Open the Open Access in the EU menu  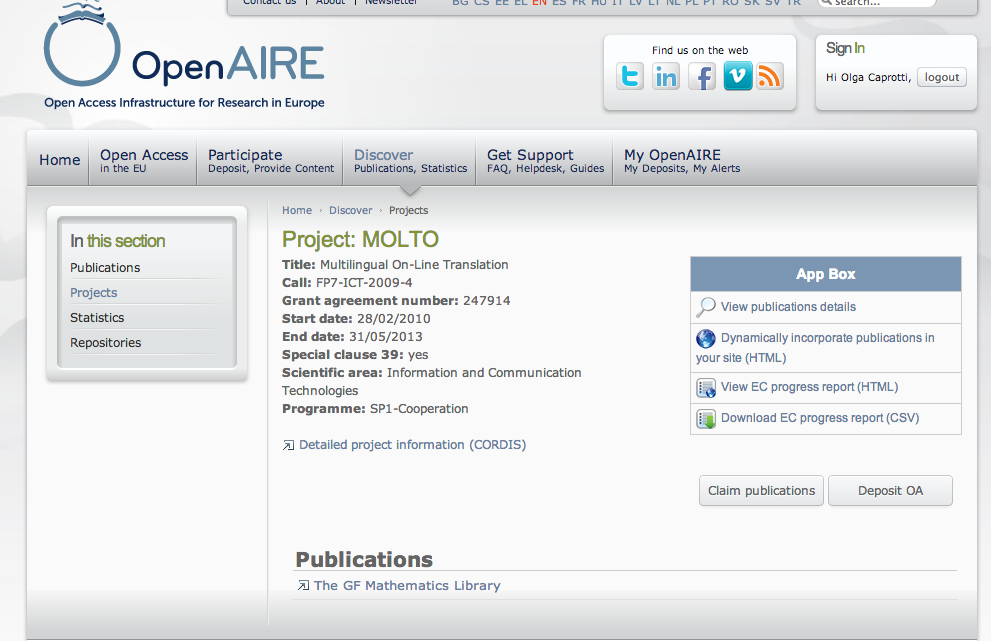(144, 160)
